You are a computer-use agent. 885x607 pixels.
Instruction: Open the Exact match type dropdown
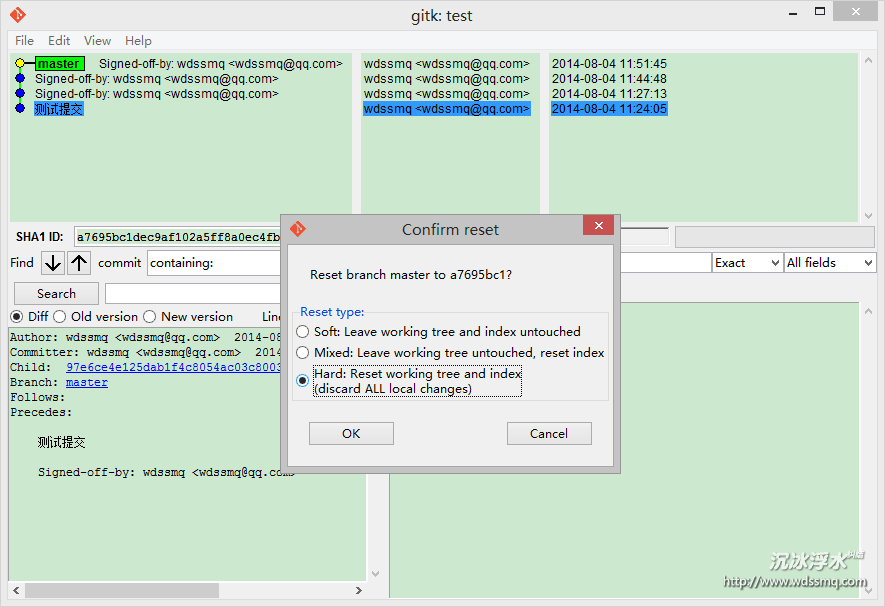746,263
